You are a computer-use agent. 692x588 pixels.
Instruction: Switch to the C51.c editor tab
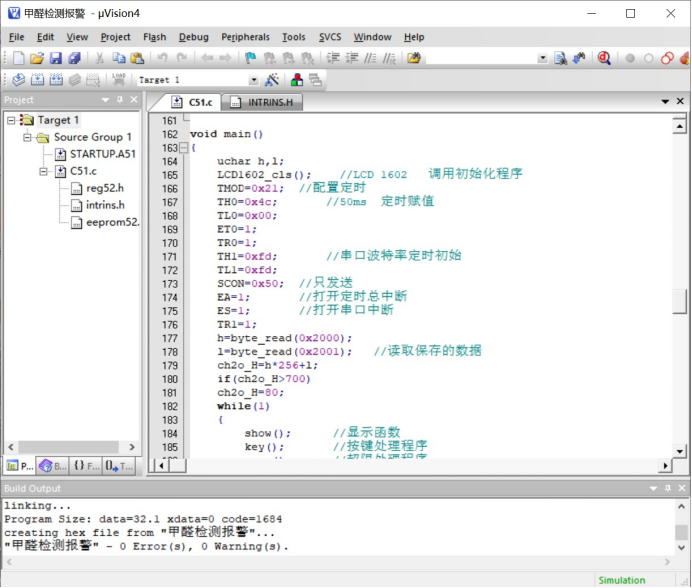click(x=192, y=102)
